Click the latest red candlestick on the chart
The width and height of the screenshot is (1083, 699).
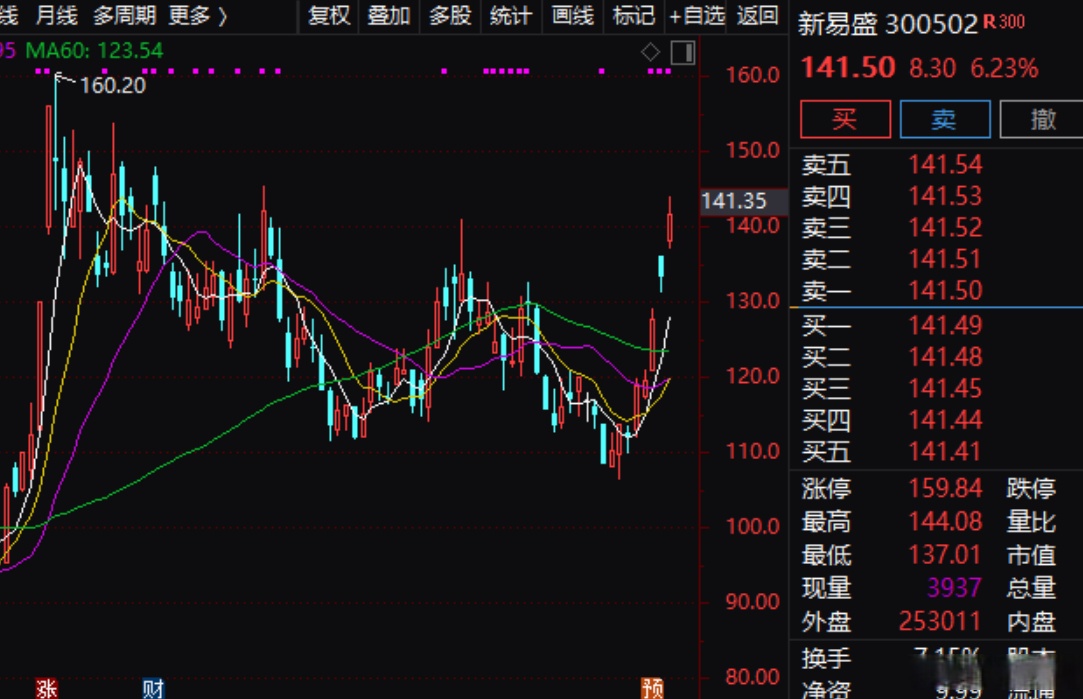coord(669,222)
